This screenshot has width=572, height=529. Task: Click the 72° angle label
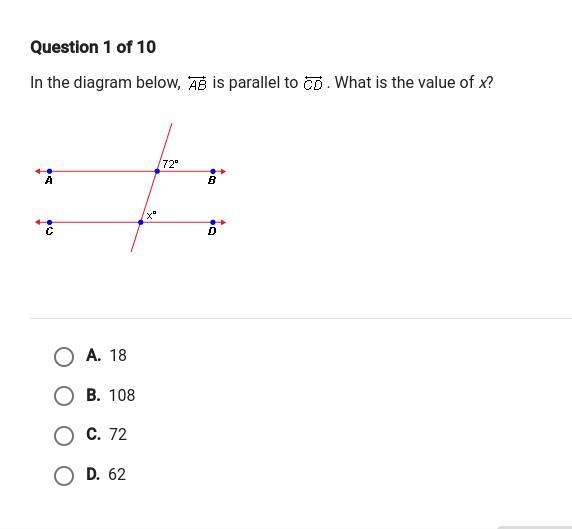point(170,164)
